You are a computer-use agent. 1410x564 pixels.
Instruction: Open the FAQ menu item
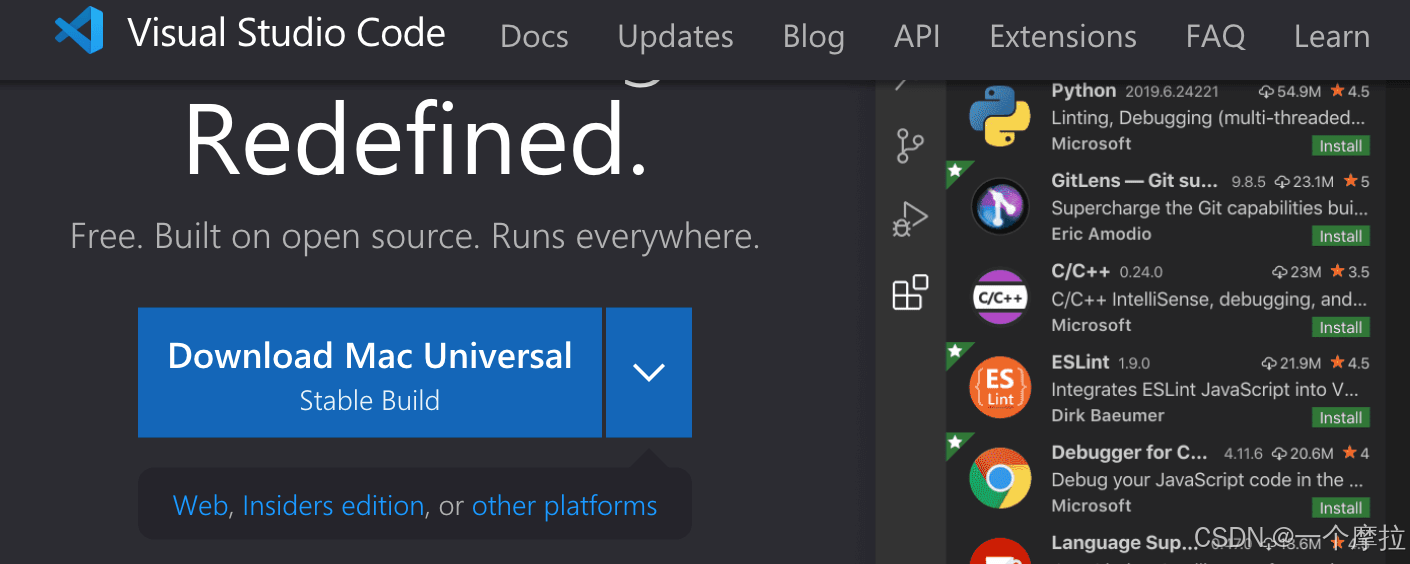(x=1215, y=37)
